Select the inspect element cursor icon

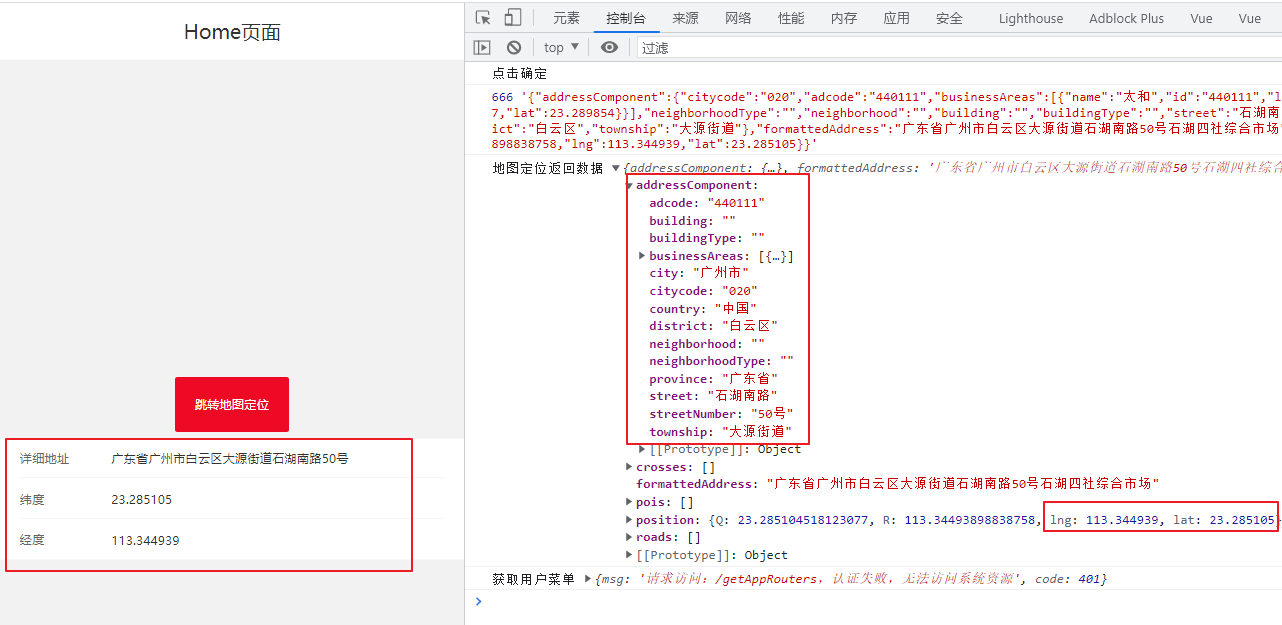[481, 16]
